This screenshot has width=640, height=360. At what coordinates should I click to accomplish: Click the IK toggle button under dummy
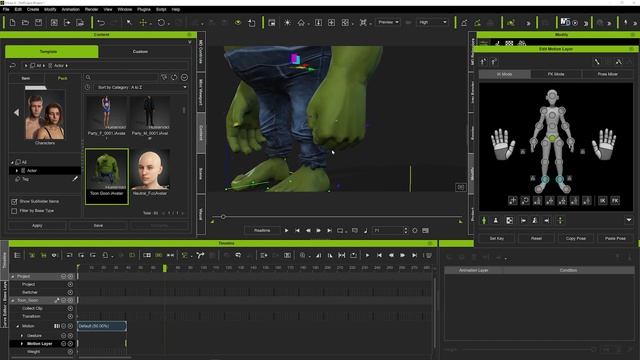pos(602,200)
